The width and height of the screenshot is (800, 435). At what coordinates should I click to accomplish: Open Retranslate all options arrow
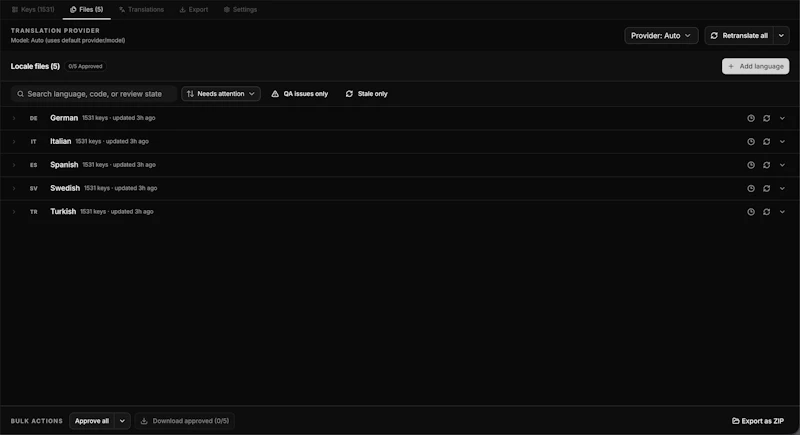click(x=781, y=36)
